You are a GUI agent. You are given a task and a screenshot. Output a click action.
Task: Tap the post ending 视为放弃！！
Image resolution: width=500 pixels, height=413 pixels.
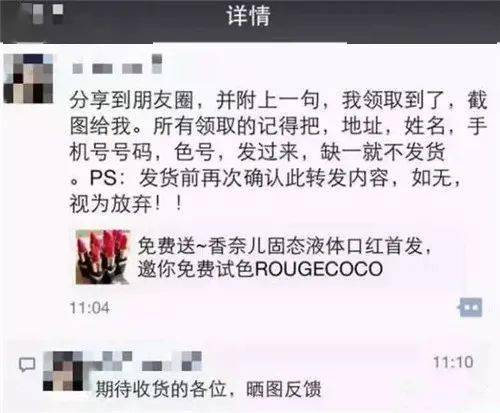126,204
